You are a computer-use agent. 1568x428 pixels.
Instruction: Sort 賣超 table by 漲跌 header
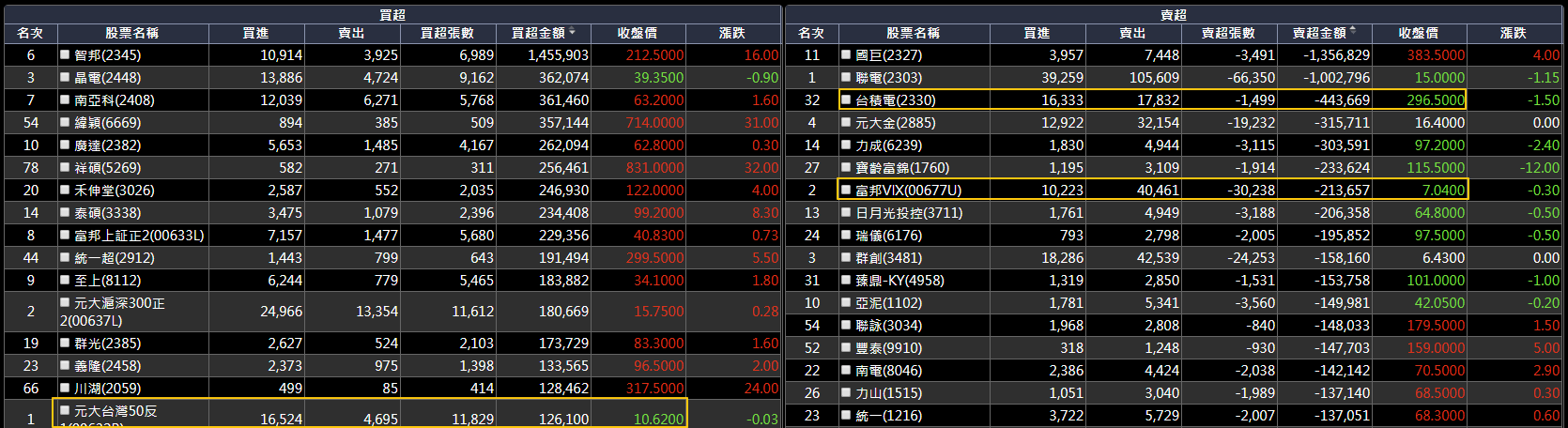click(1514, 33)
